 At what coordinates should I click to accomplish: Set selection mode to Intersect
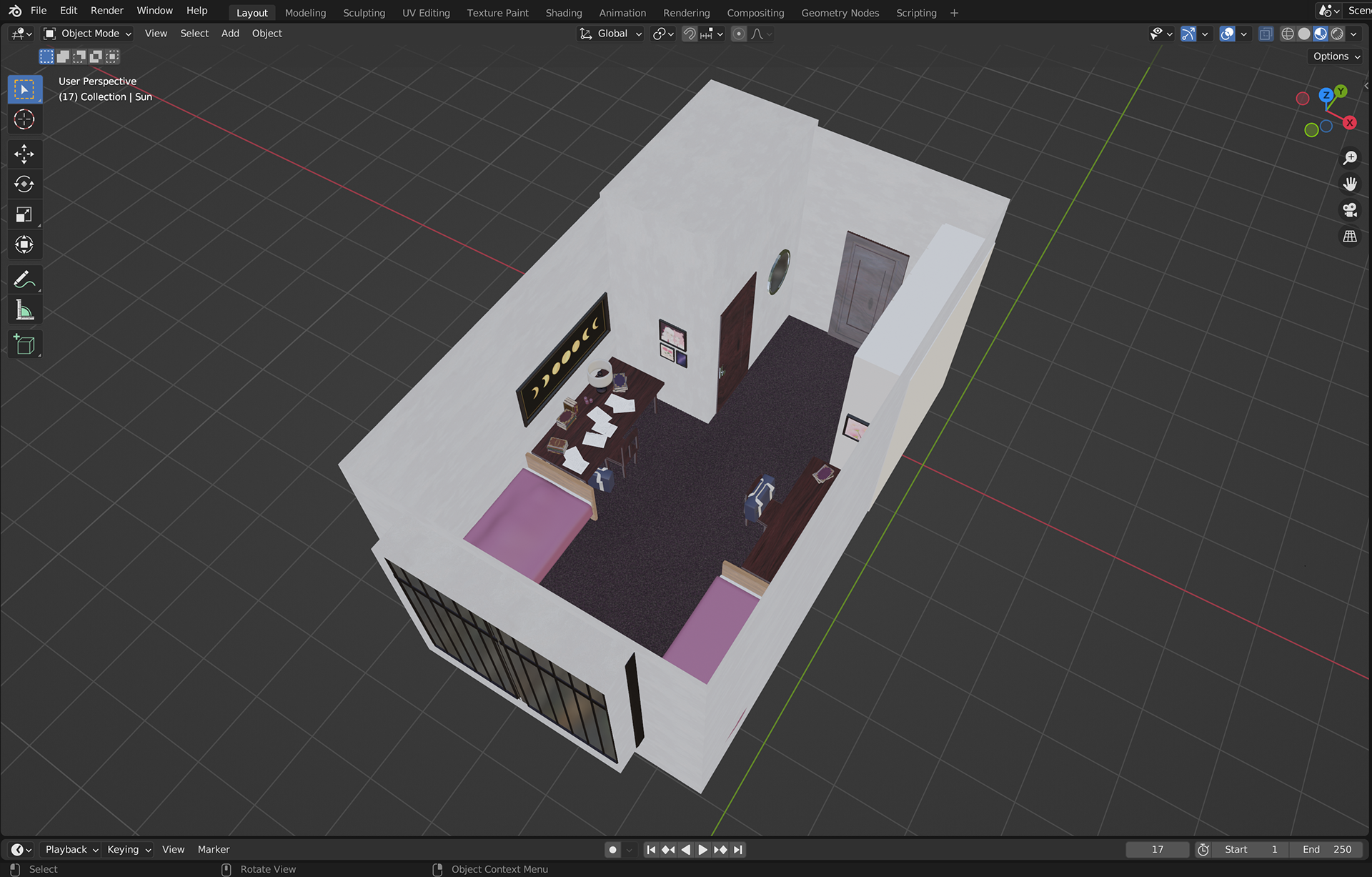(112, 56)
